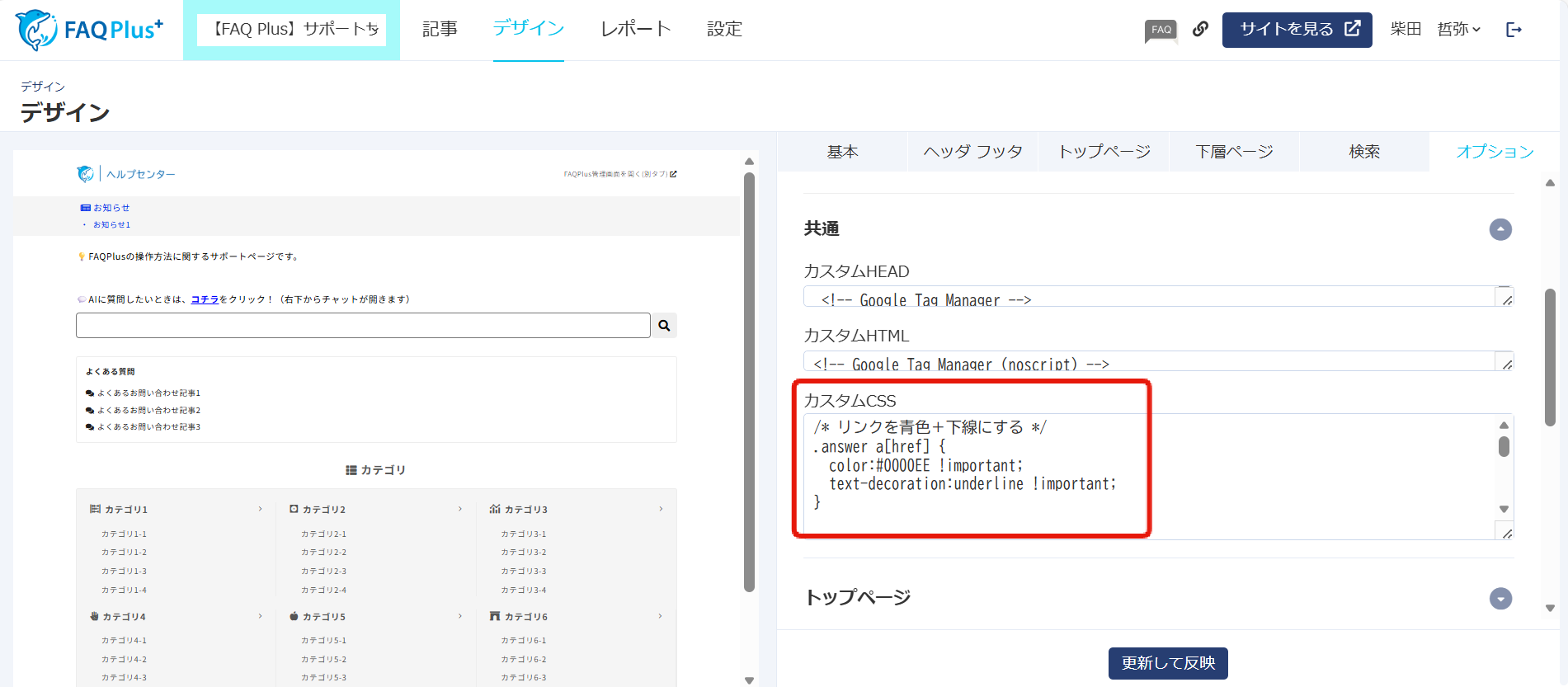Click the magnifier search icon in preview
1568x687 pixels.
click(664, 326)
